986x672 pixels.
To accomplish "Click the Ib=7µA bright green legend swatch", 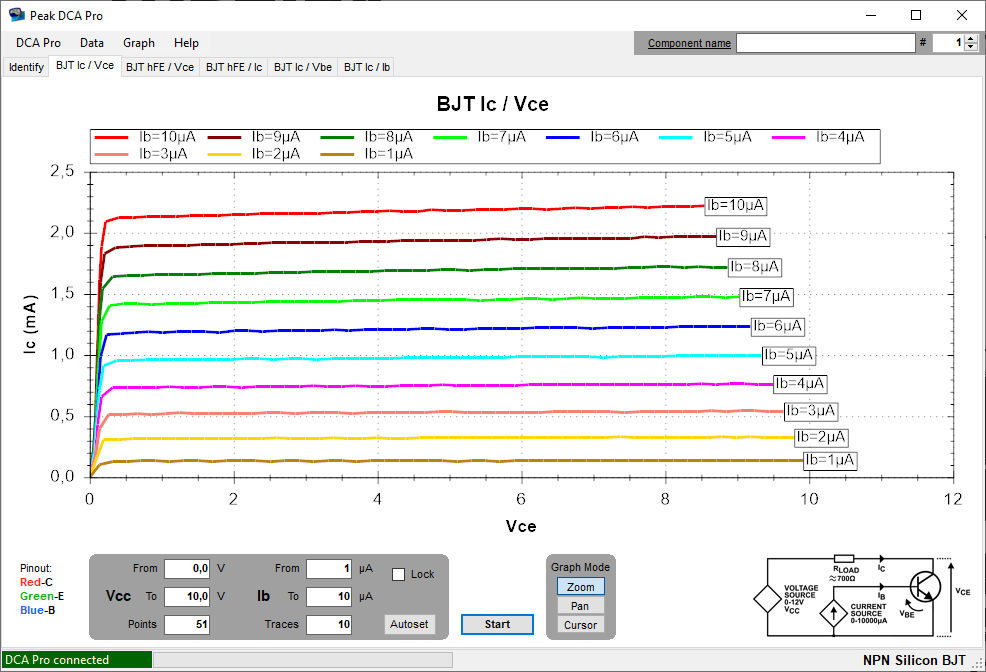I will pos(450,137).
